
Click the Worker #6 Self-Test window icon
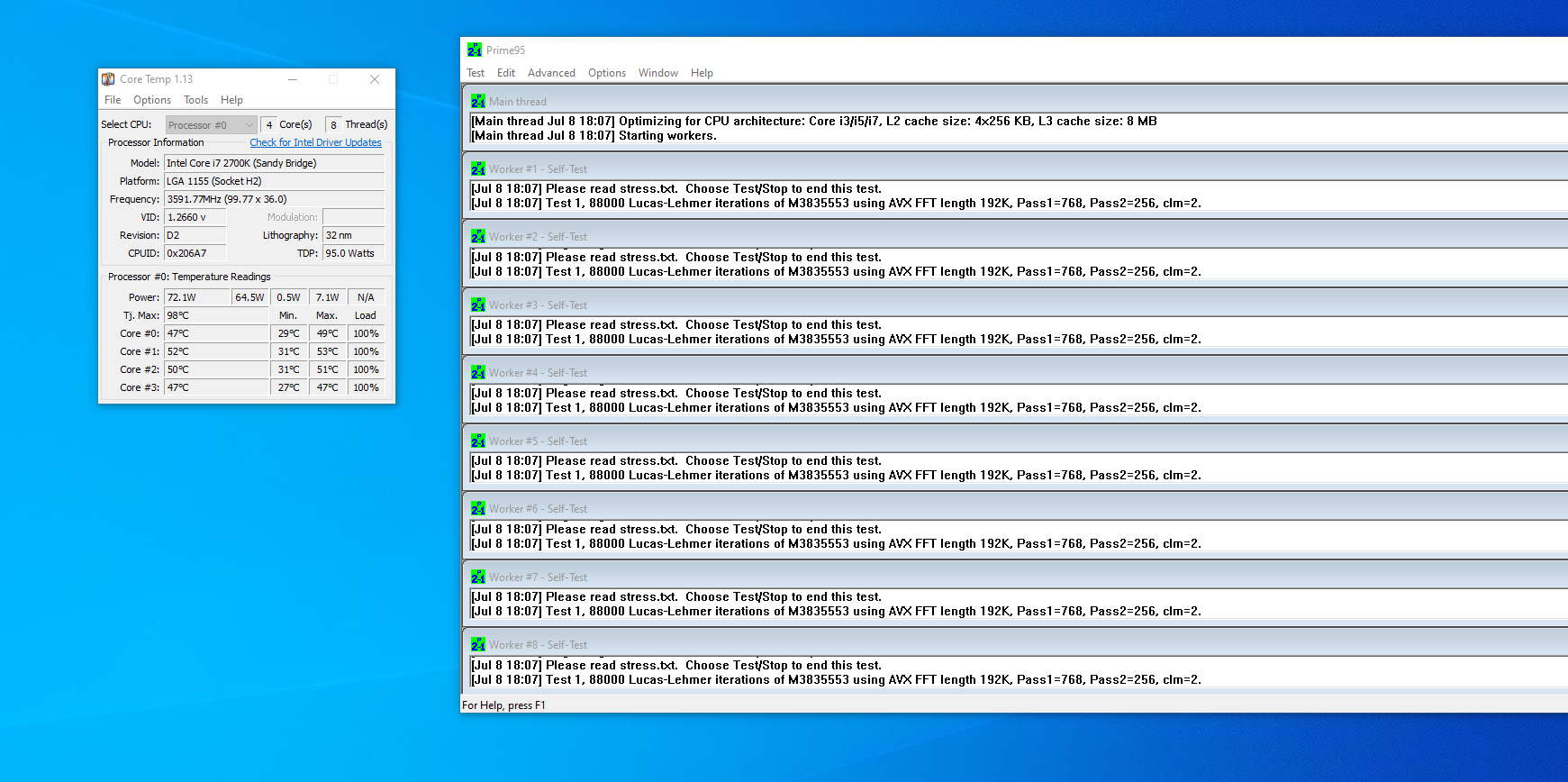pos(478,509)
